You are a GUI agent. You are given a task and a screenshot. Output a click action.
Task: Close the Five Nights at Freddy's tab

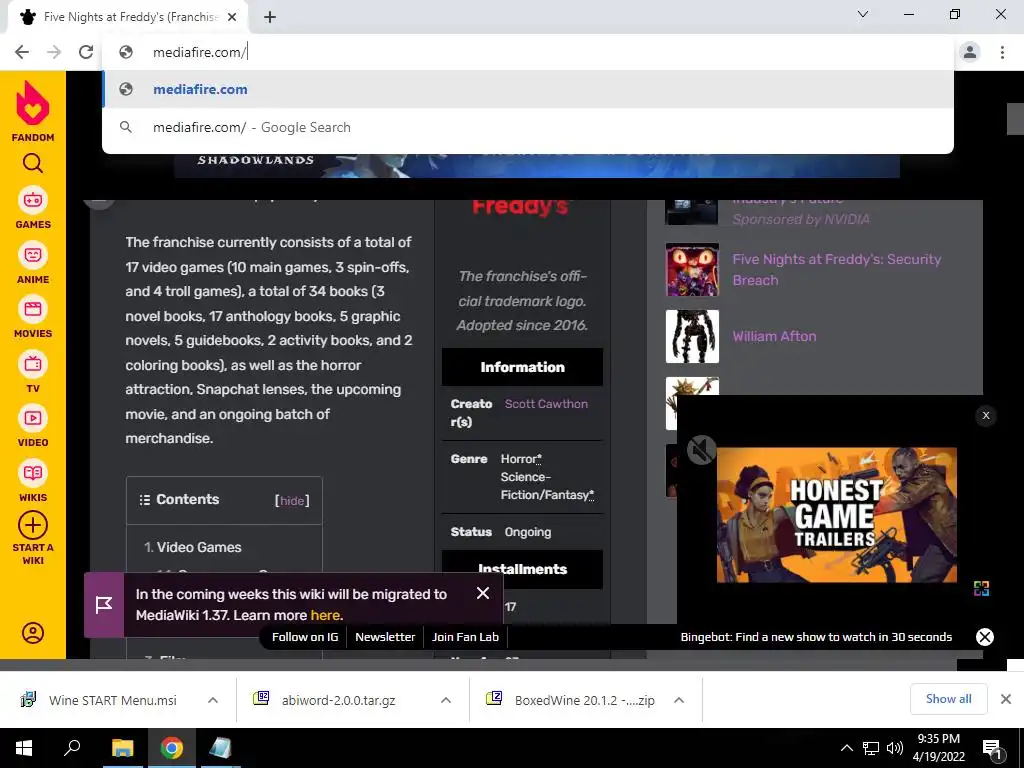(232, 17)
